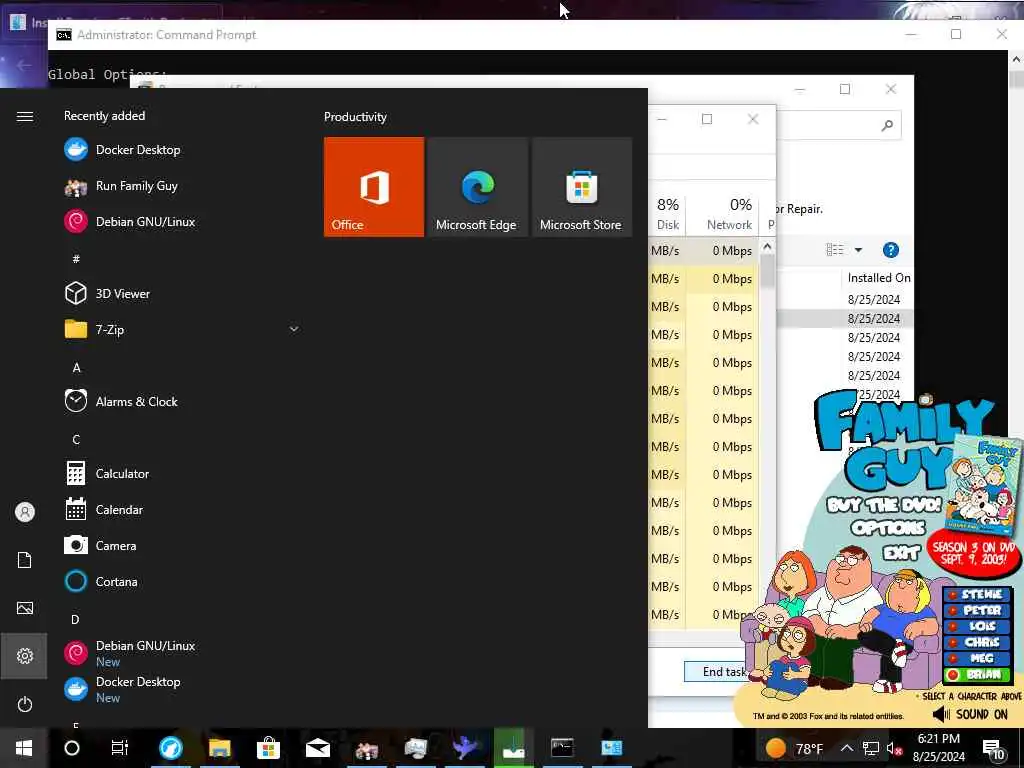Click the Office tile
The height and width of the screenshot is (768, 1024).
click(x=374, y=187)
